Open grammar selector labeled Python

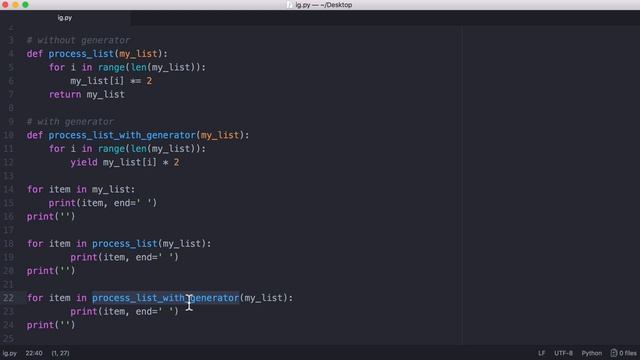[591, 353]
